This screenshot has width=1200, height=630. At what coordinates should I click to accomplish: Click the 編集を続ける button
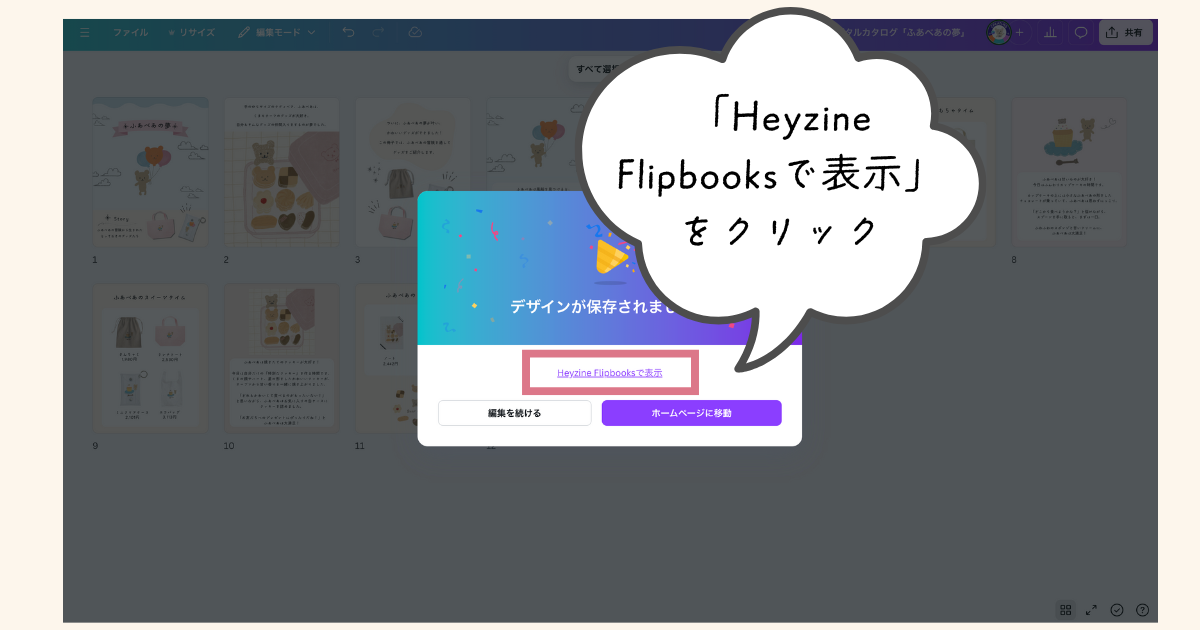click(x=514, y=412)
